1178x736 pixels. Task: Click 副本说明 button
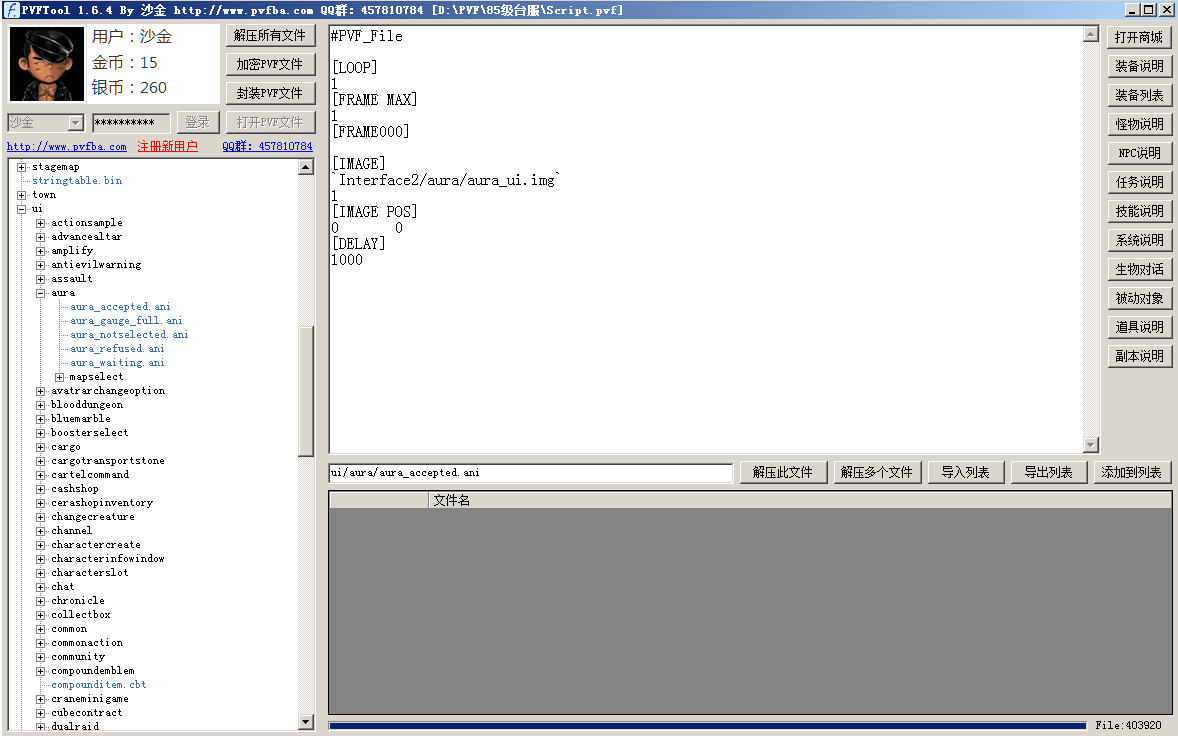[1139, 357]
